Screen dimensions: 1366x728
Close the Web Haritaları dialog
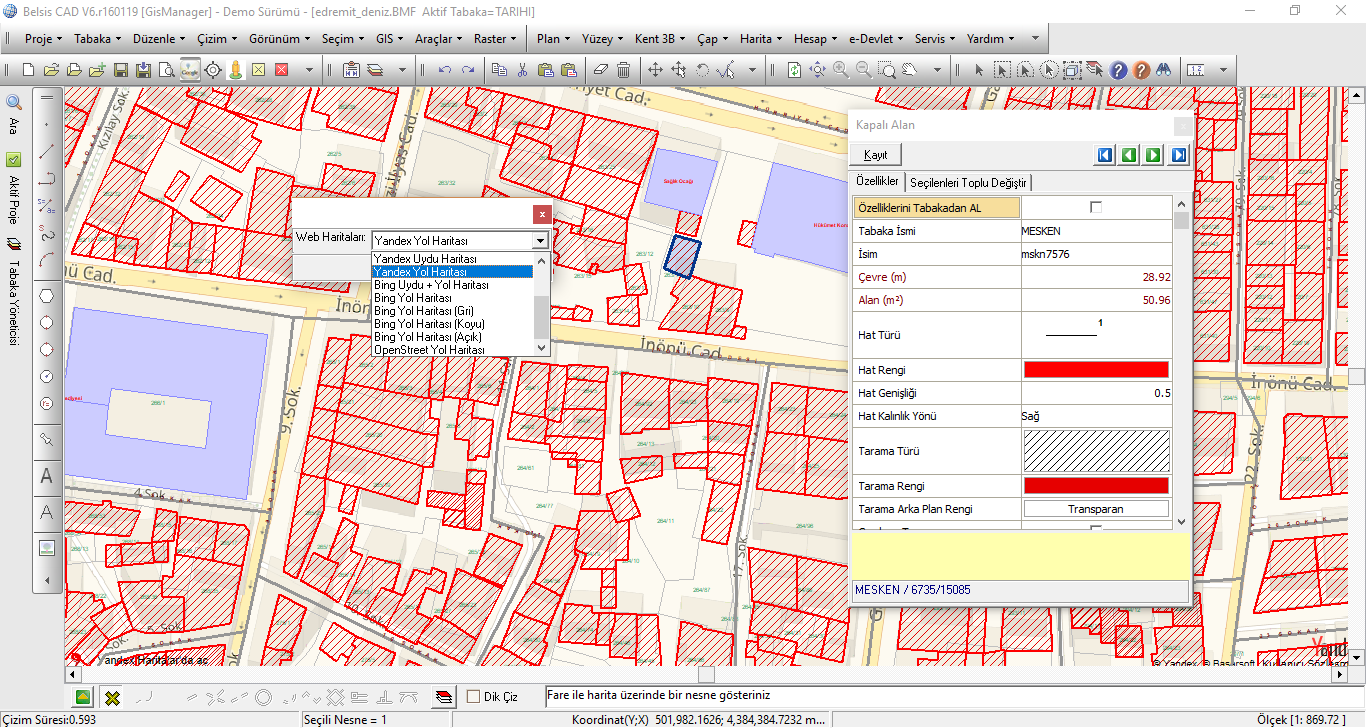pos(542,214)
